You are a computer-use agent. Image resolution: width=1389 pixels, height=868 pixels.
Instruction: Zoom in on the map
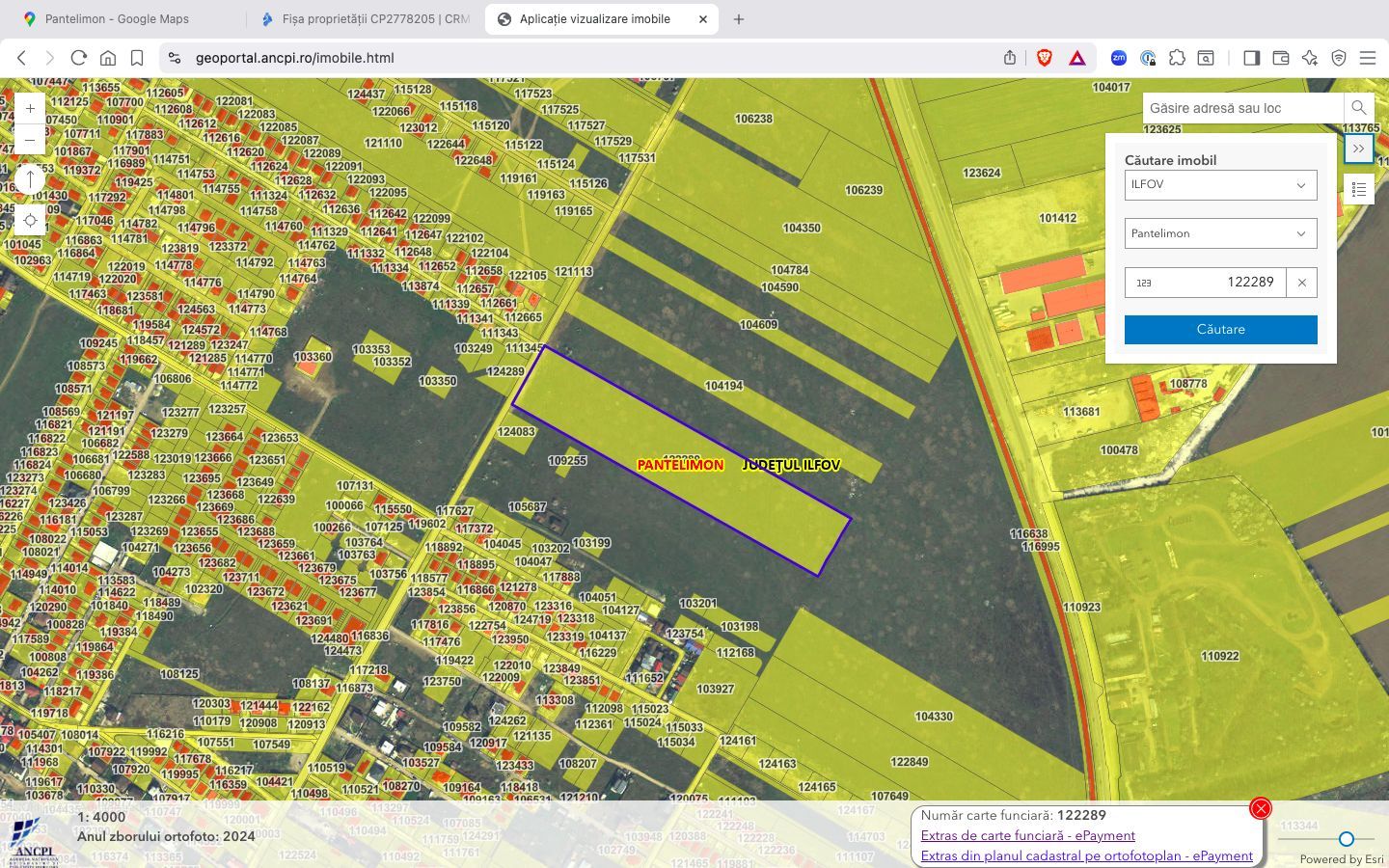pyautogui.click(x=30, y=109)
